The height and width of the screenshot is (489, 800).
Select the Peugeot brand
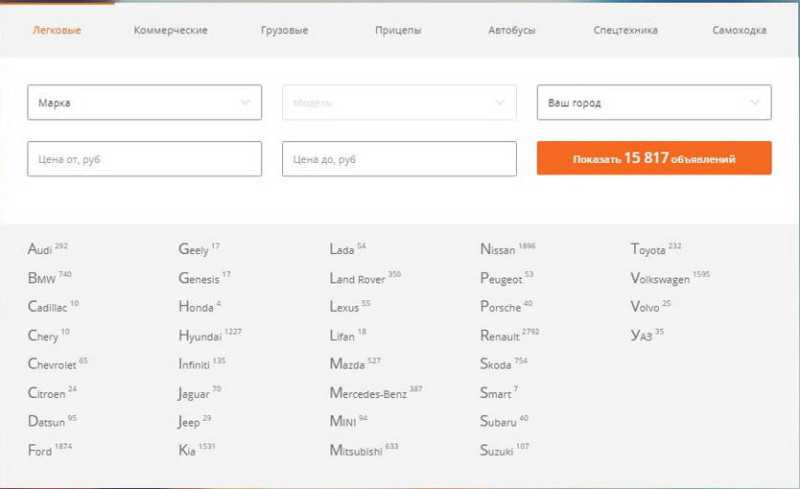[501, 279]
